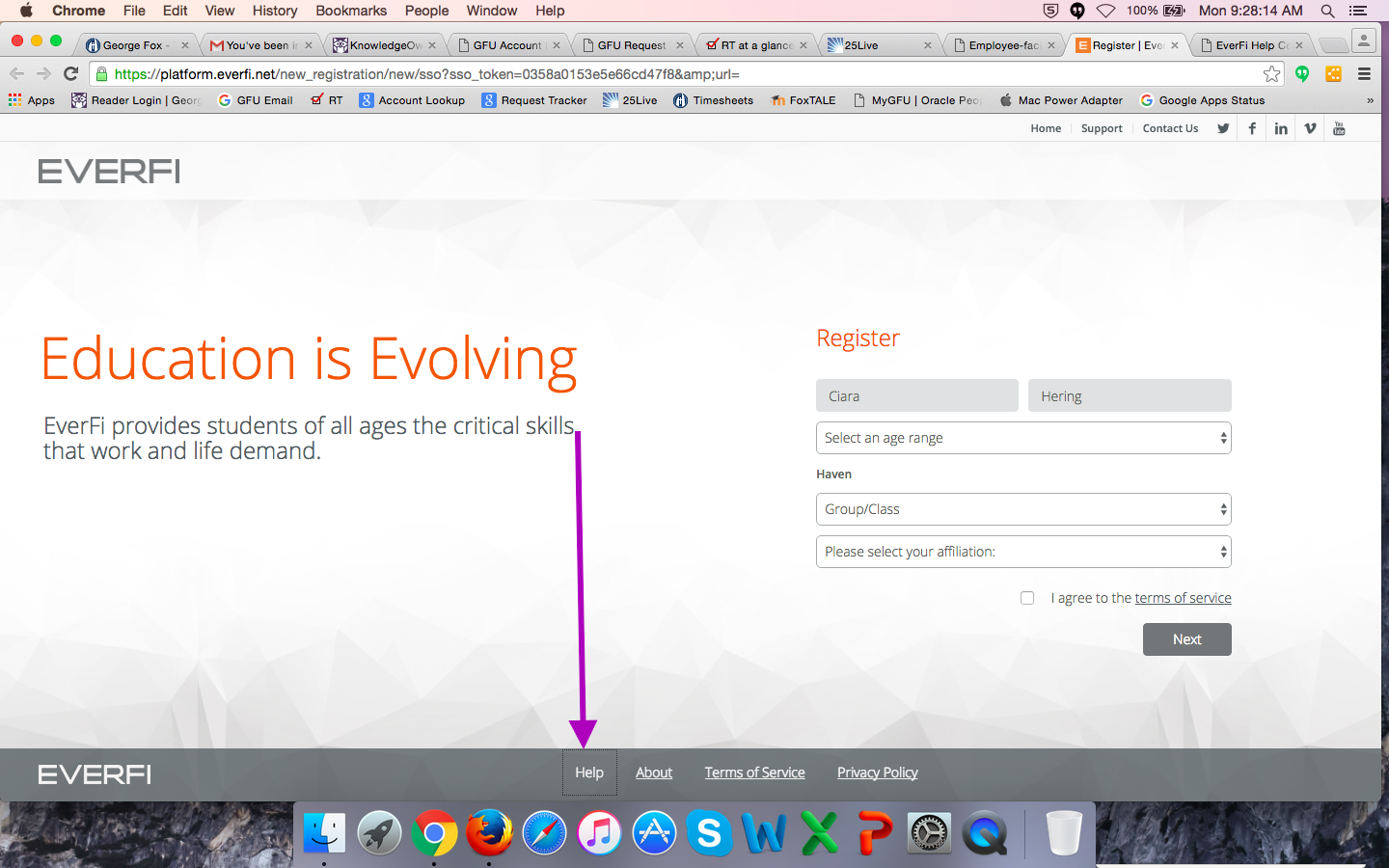Open the Bookmarks menu in the menu bar
Viewport: 1389px width, 868px height.
351,11
